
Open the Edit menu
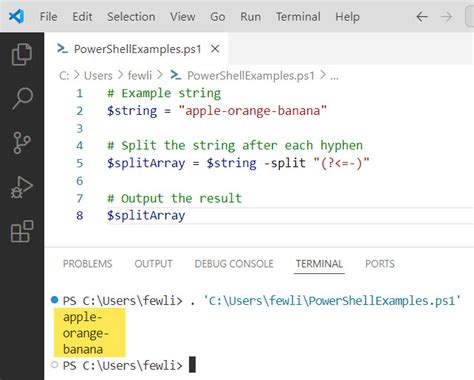tap(82, 16)
